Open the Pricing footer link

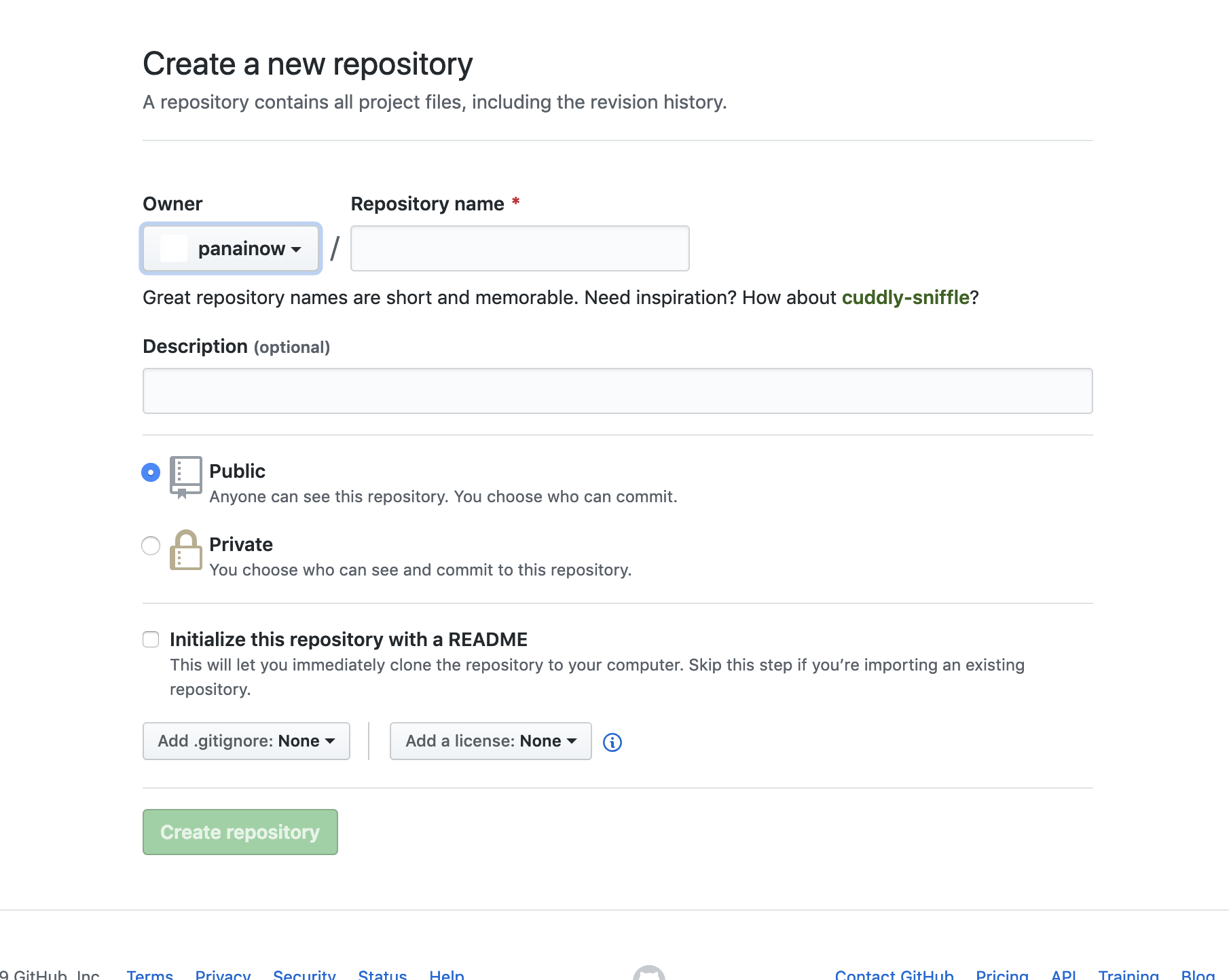pos(1002,975)
